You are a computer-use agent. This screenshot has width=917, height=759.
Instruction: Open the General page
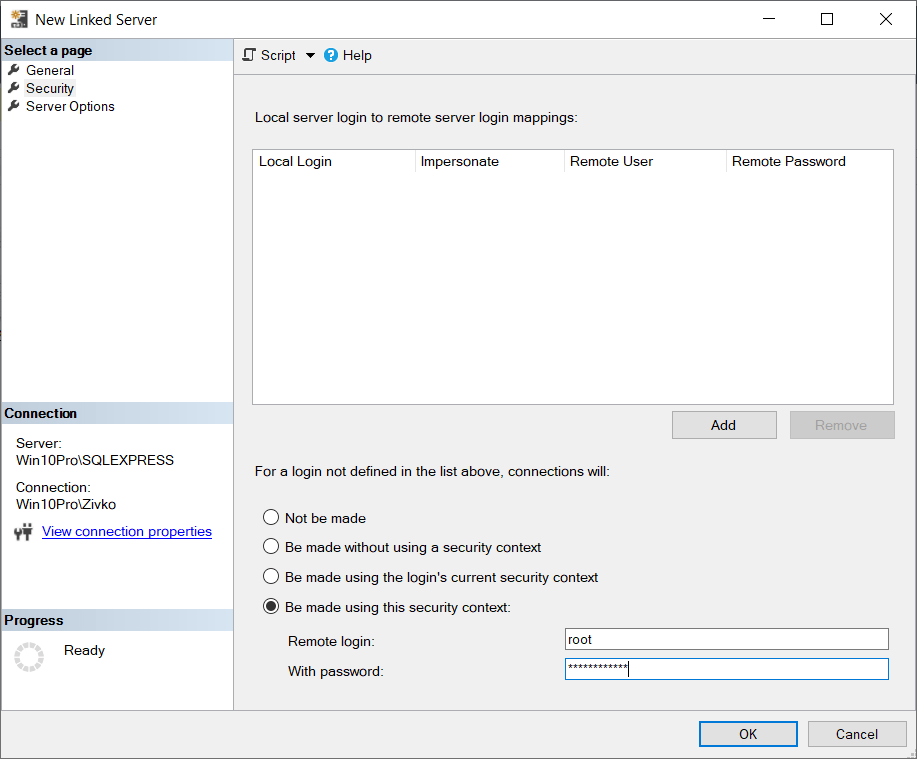(x=48, y=70)
